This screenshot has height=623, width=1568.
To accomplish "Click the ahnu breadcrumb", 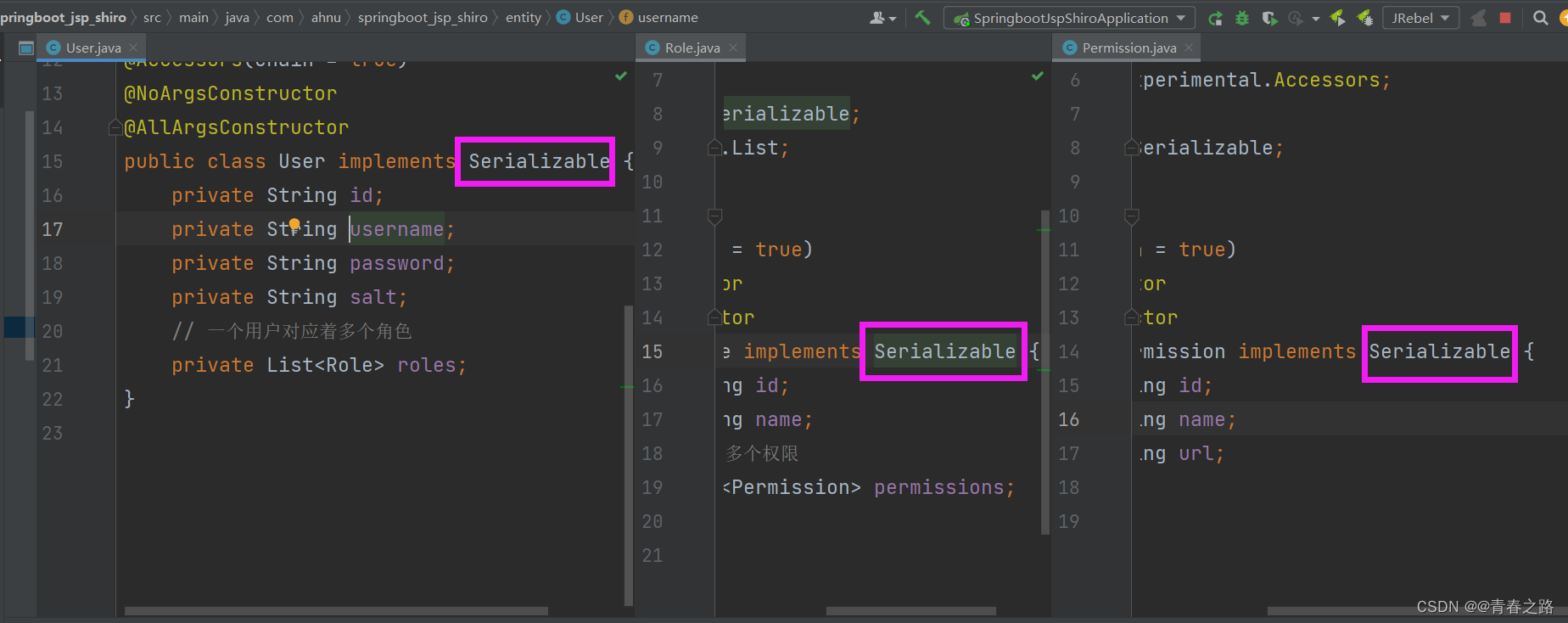I will [326, 17].
